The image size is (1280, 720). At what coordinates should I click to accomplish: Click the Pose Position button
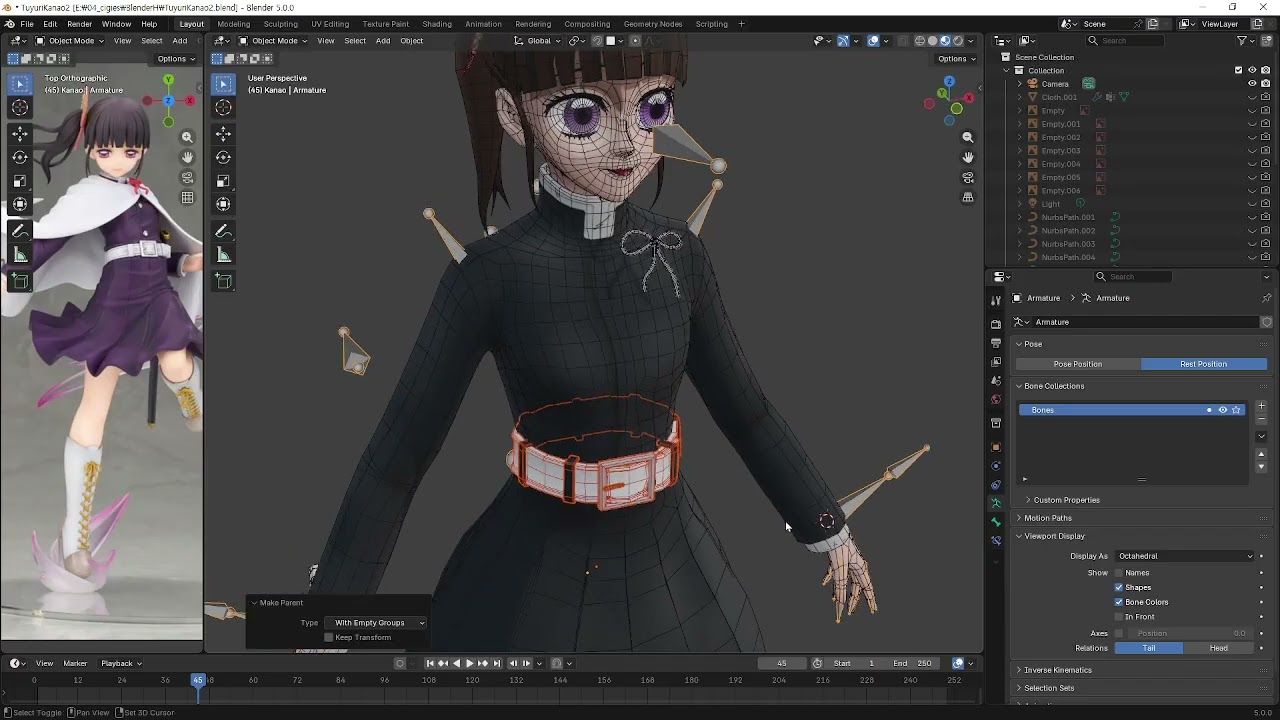coord(1078,364)
